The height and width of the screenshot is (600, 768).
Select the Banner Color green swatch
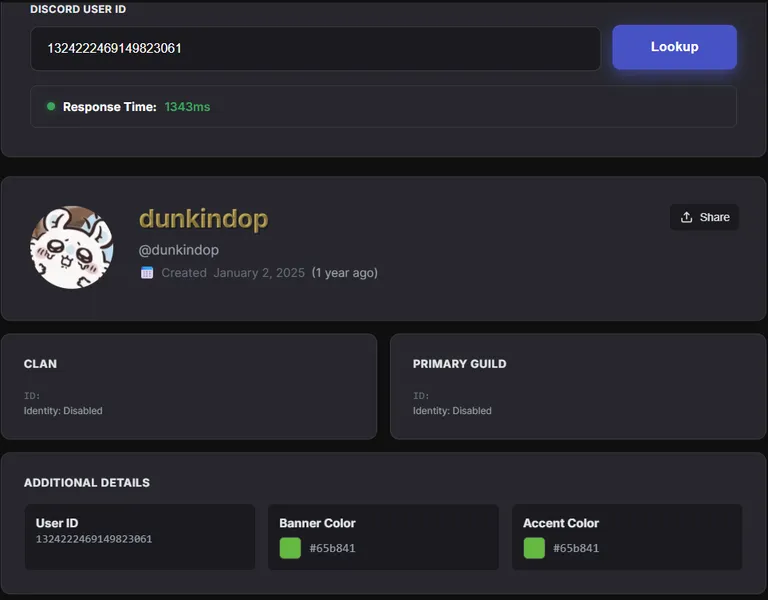[290, 548]
